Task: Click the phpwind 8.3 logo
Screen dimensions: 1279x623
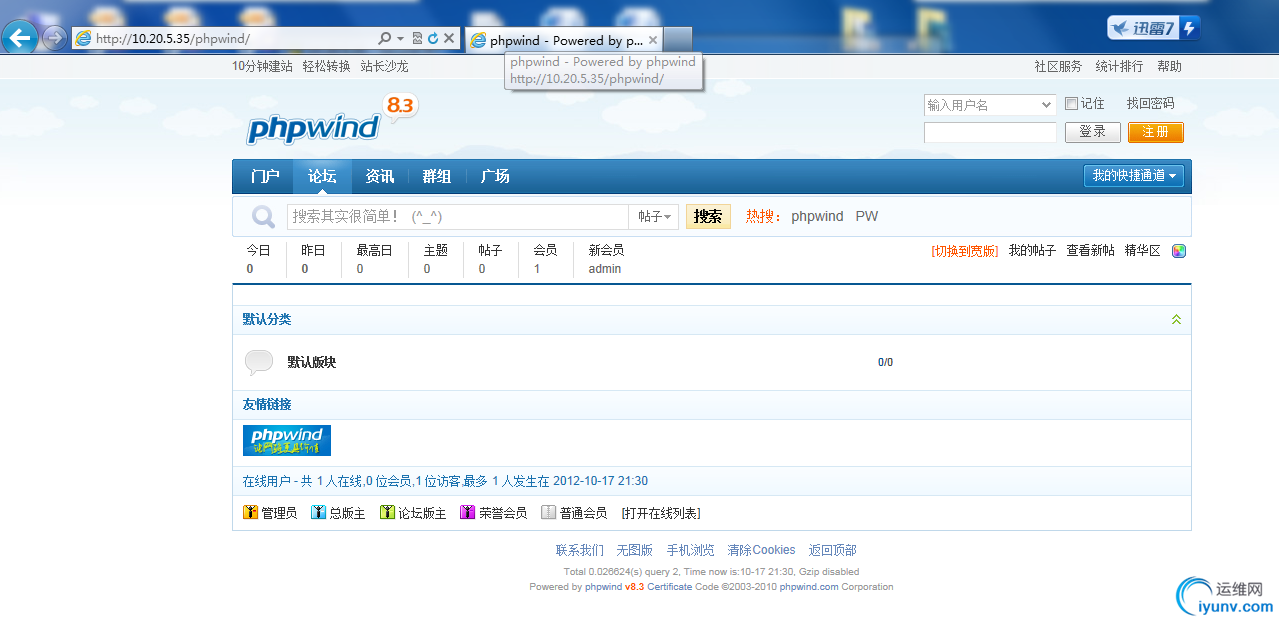Action: click(331, 119)
